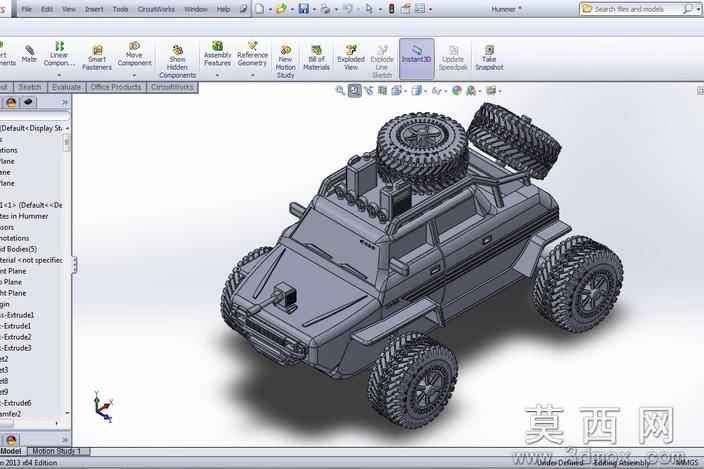Select Linear Component Pattern tool

coord(59,54)
